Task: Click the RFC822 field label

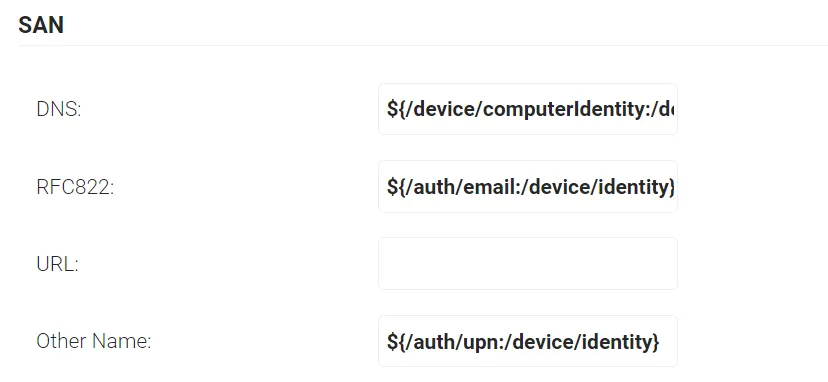Action: click(75, 187)
